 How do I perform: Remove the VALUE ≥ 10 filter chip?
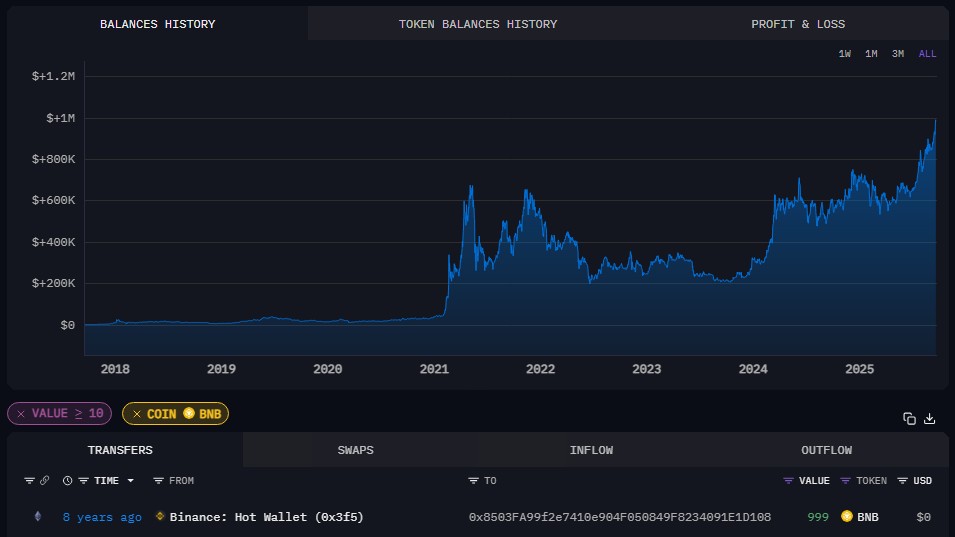tap(21, 414)
